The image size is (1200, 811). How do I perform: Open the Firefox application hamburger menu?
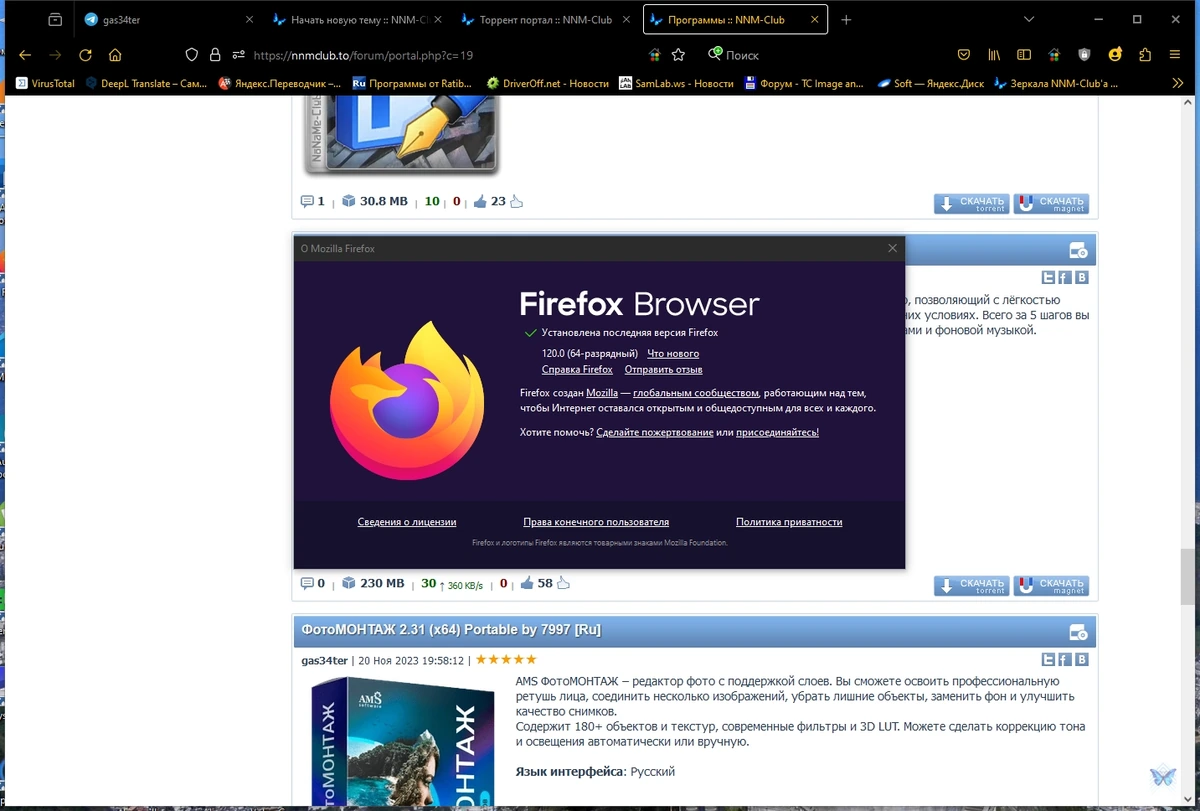pyautogui.click(x=1175, y=55)
